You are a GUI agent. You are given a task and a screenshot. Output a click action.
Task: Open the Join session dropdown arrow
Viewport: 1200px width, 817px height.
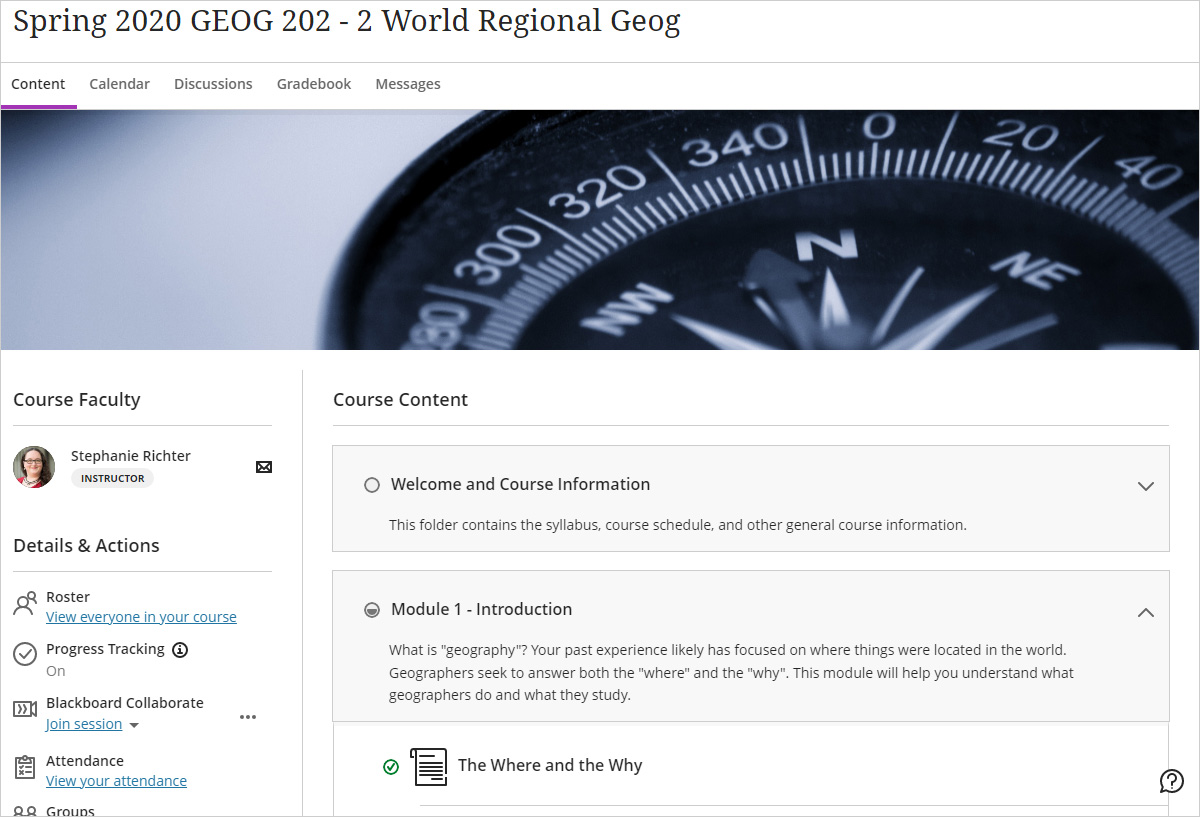(x=135, y=725)
